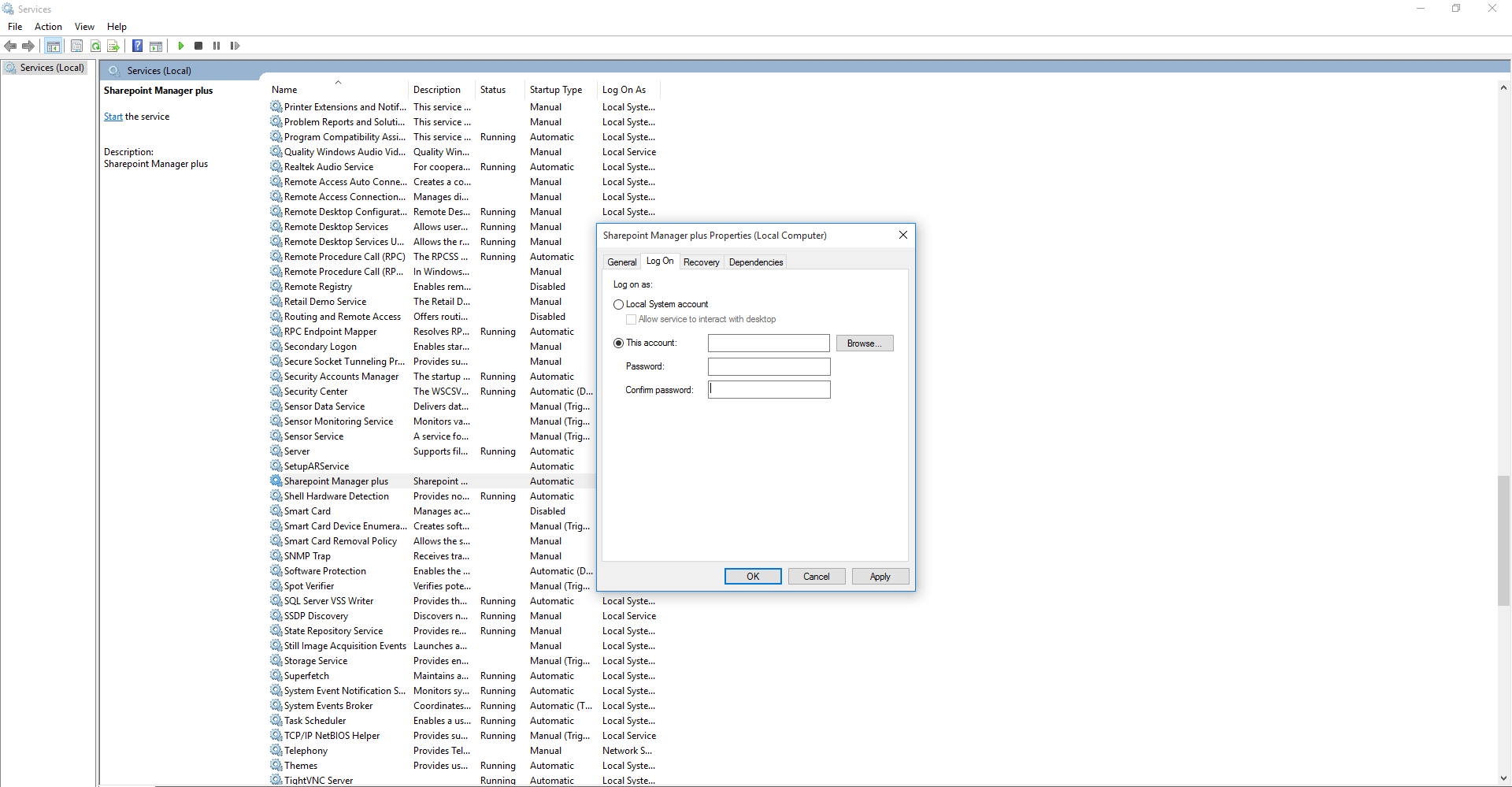Click Browse... to choose an account
Viewport: 1512px width, 787px height.
coord(865,343)
